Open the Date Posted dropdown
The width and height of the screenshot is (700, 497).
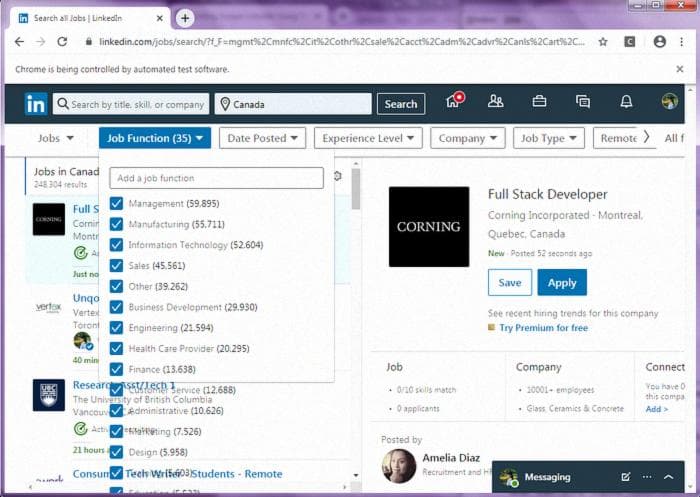pos(262,138)
